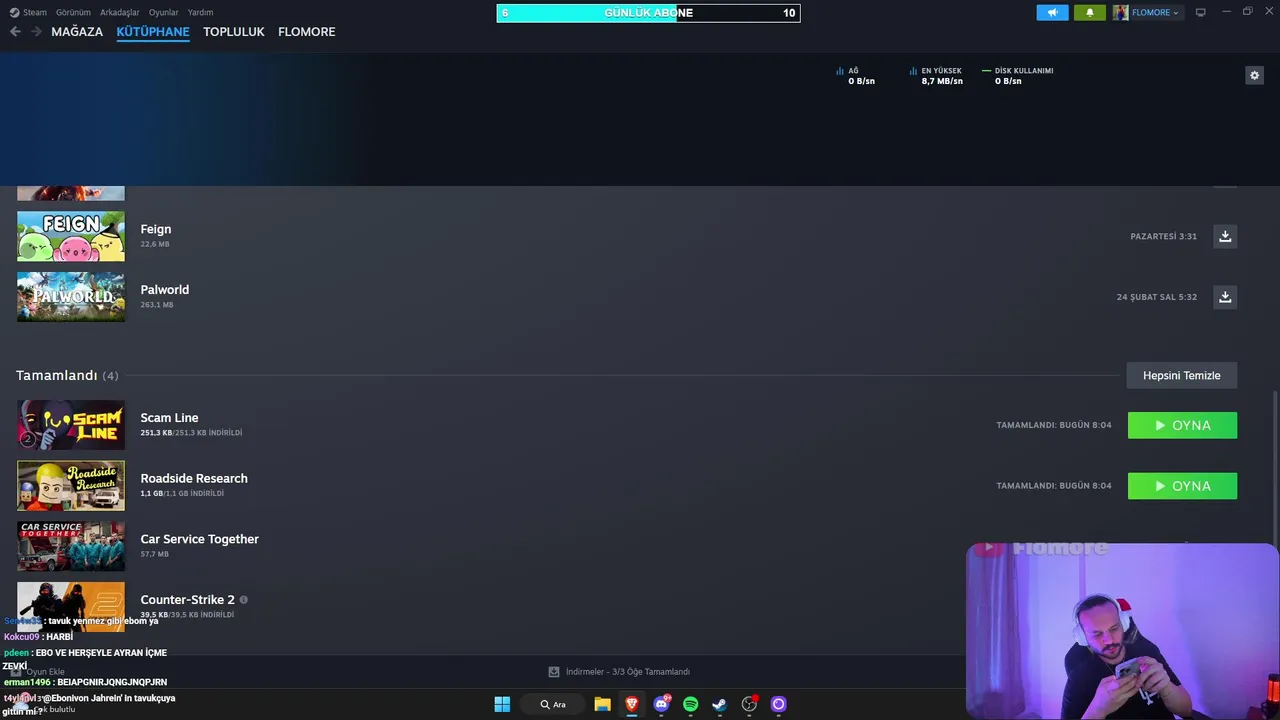Open OBS Studio from taskbar
The height and width of the screenshot is (720, 1280).
(x=749, y=704)
